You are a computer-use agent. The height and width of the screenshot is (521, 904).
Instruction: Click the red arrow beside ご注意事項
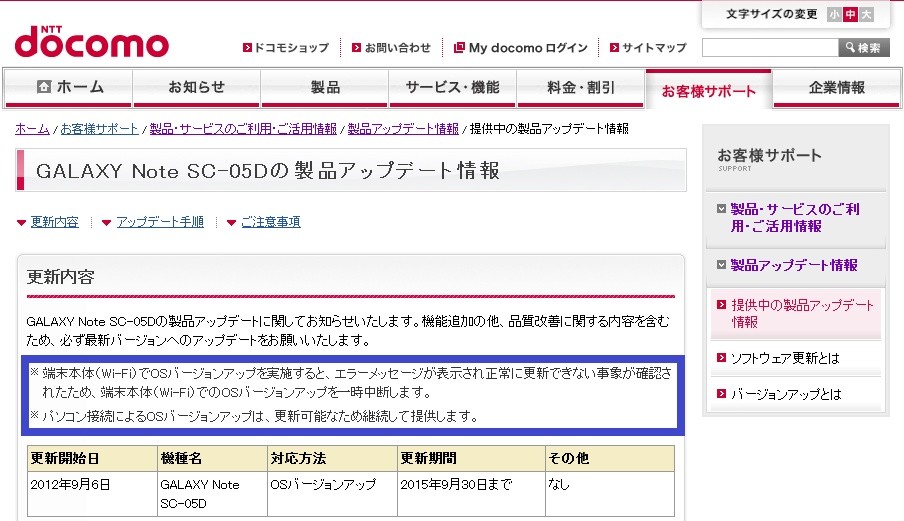[231, 223]
